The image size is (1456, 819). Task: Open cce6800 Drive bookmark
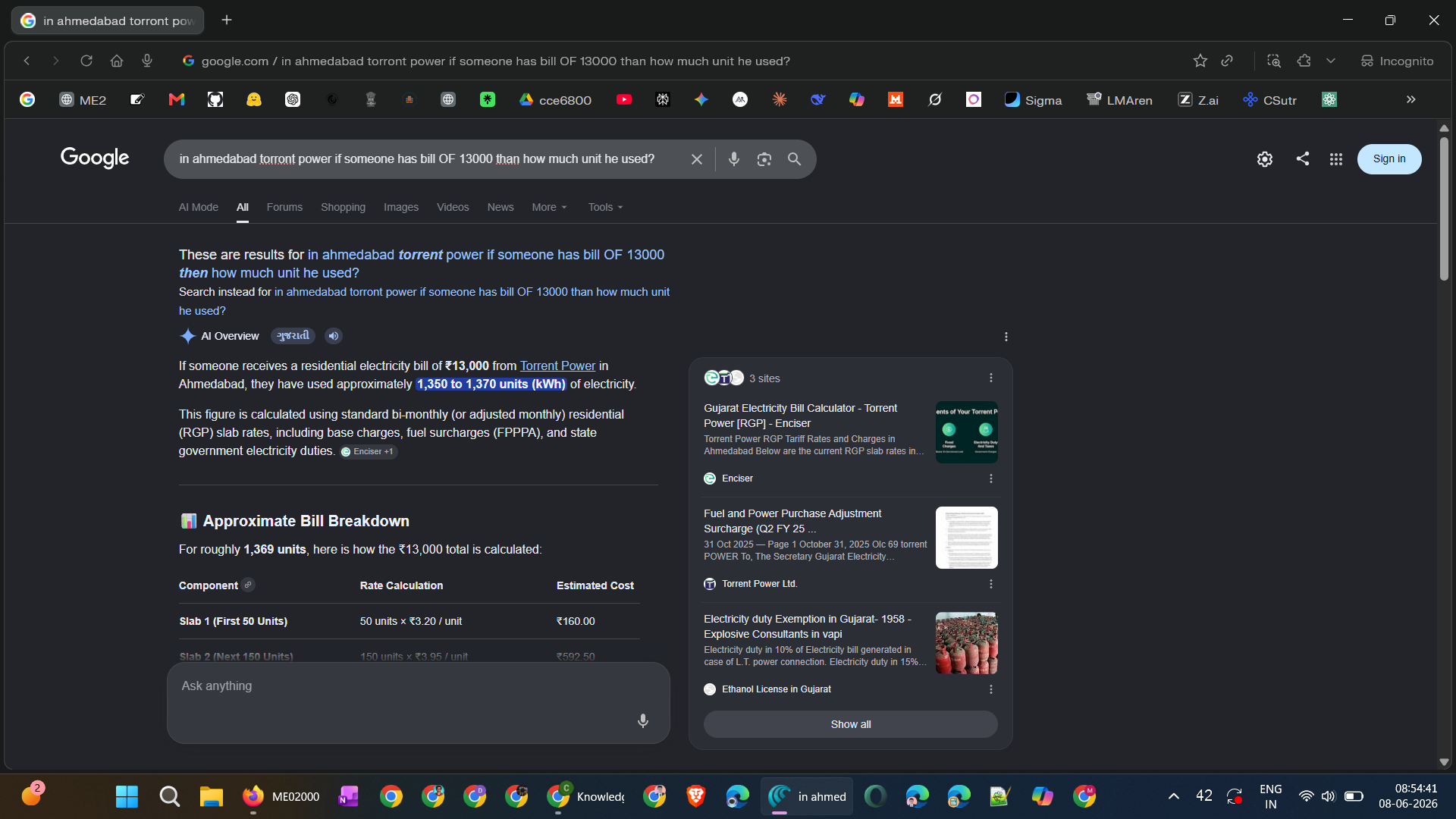coord(556,99)
